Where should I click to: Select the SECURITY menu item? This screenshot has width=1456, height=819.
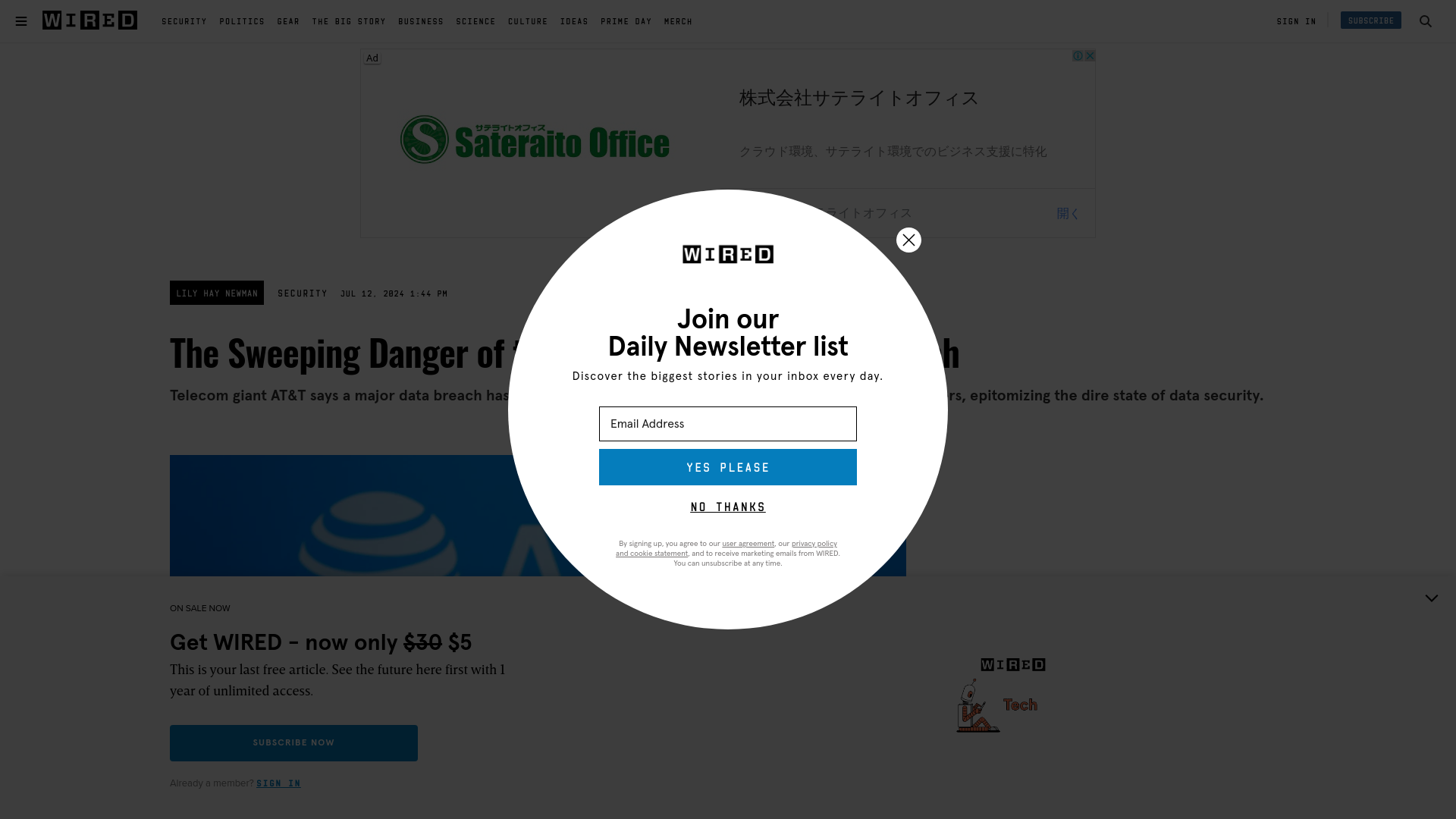[184, 21]
